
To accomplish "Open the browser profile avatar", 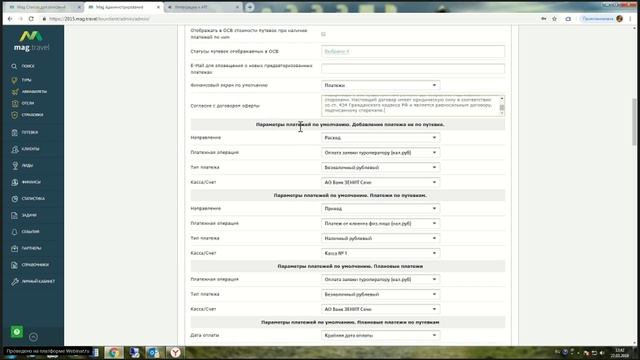I will pos(620,19).
